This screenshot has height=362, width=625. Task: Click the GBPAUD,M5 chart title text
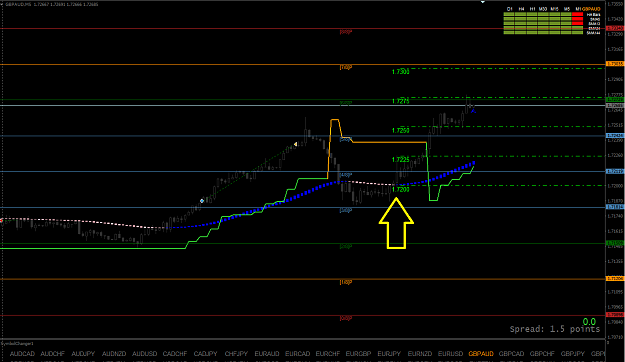click(52, 4)
